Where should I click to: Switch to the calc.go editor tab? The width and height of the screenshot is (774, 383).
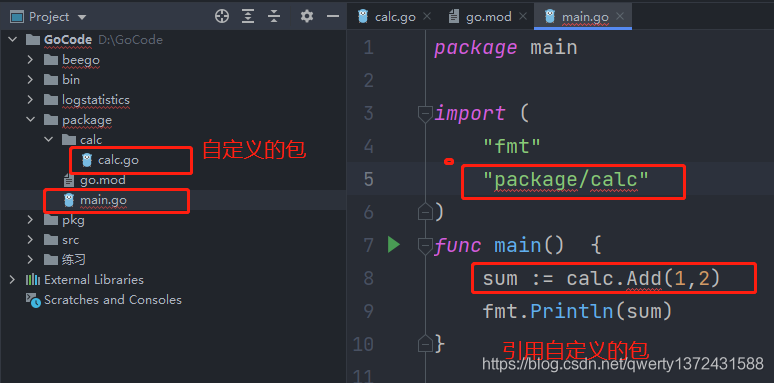[x=387, y=17]
